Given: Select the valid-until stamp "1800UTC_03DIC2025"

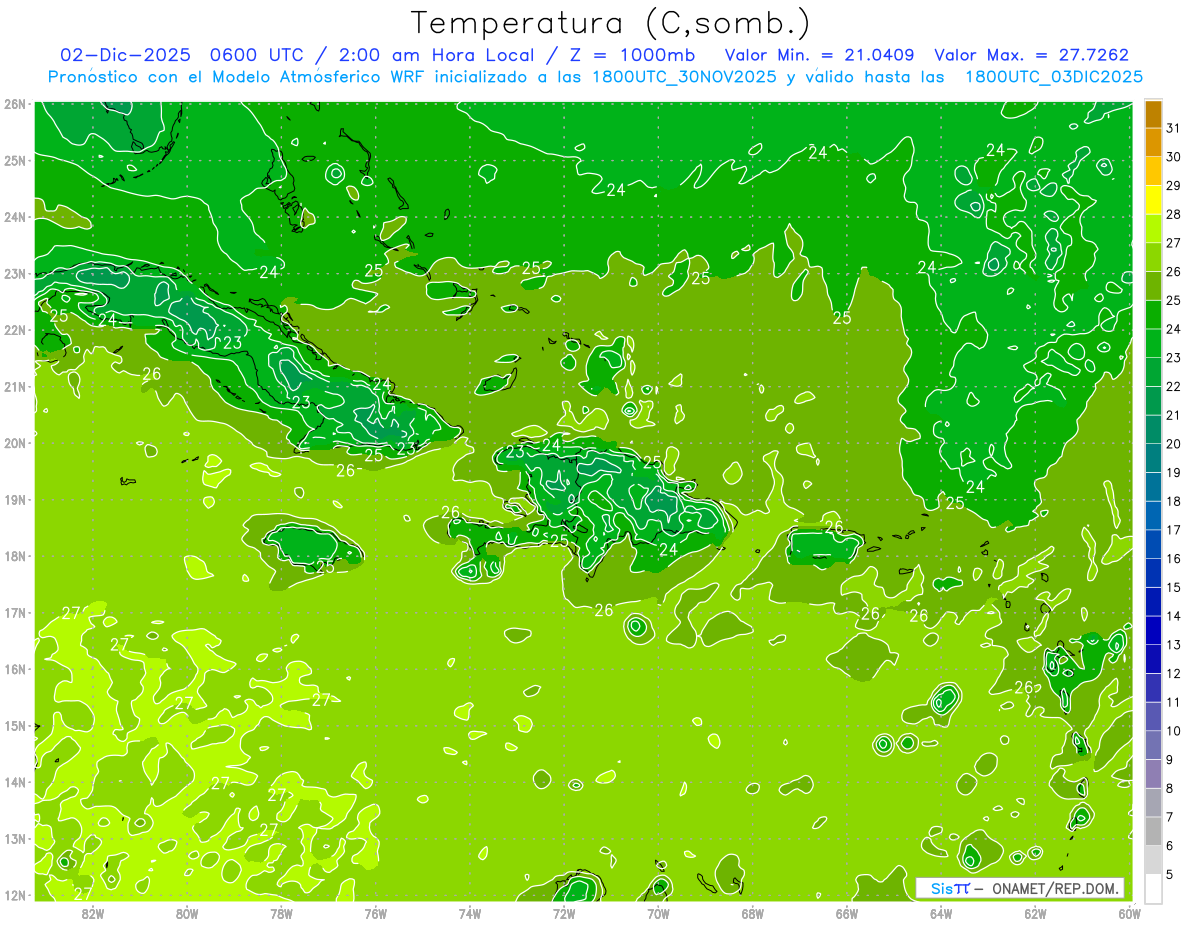Looking at the screenshot, I should point(1054,76).
